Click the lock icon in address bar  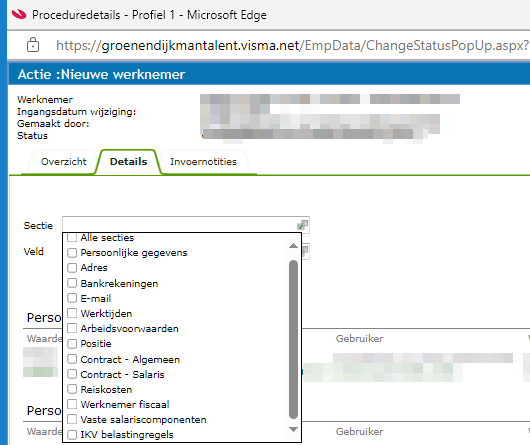(33, 45)
